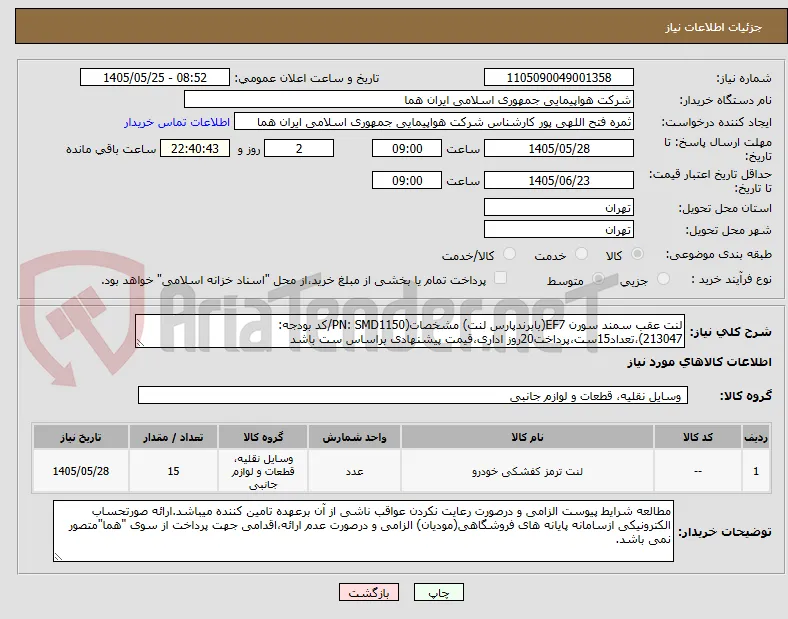This screenshot has width=788, height=619.
Task: Click the buyer notes text area
Action: tap(363, 531)
